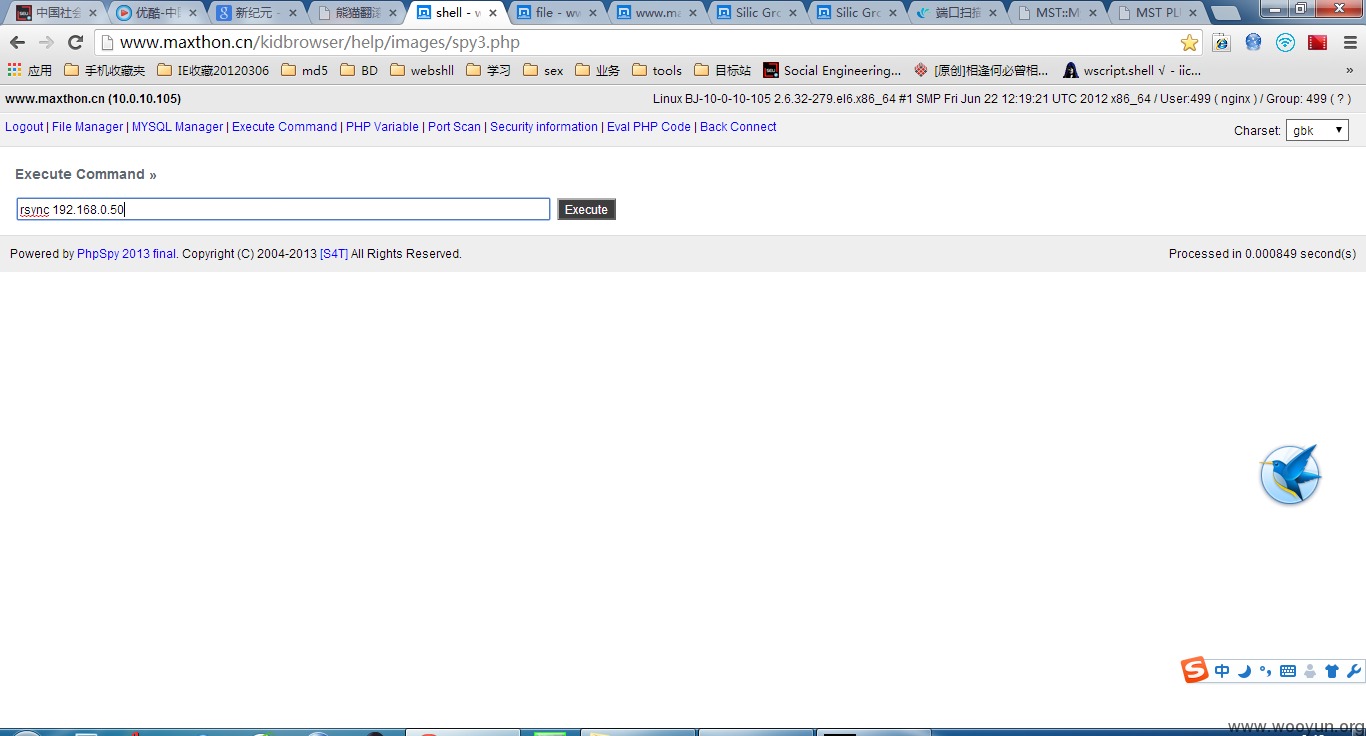Click the Sogou orange S logo
The width and height of the screenshot is (1366, 736).
pyautogui.click(x=1195, y=671)
